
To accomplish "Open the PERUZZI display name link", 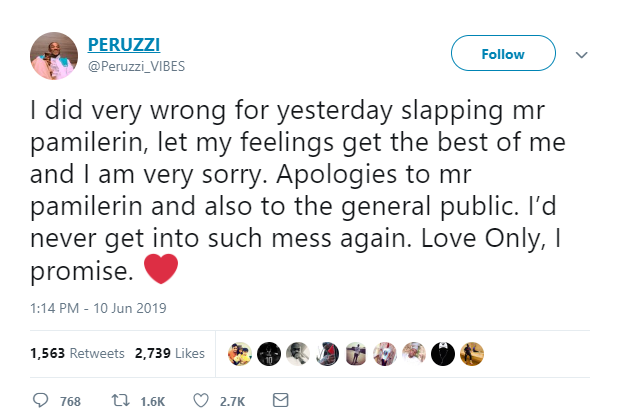I will 122,45.
